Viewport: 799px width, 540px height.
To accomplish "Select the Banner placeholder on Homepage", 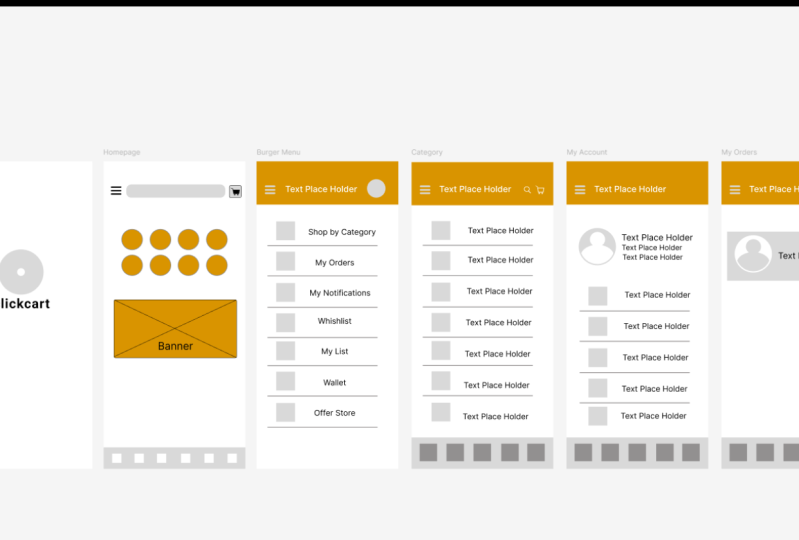I will (x=175, y=329).
